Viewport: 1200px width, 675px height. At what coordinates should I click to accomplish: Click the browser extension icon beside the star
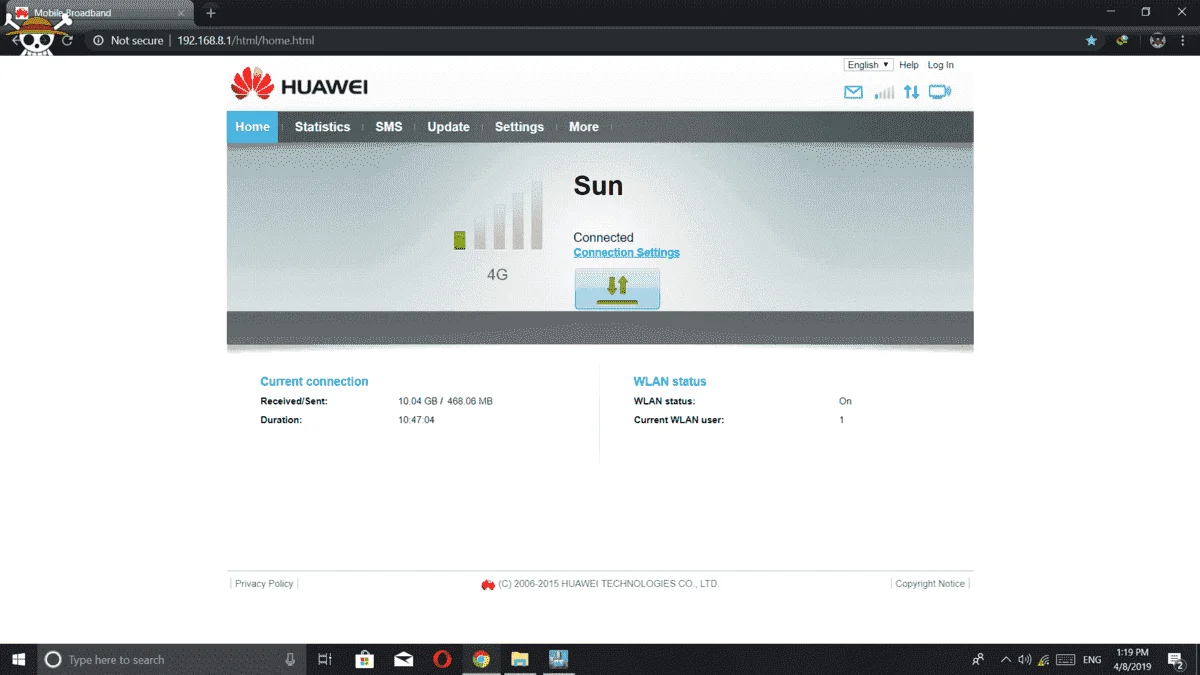click(x=1123, y=41)
